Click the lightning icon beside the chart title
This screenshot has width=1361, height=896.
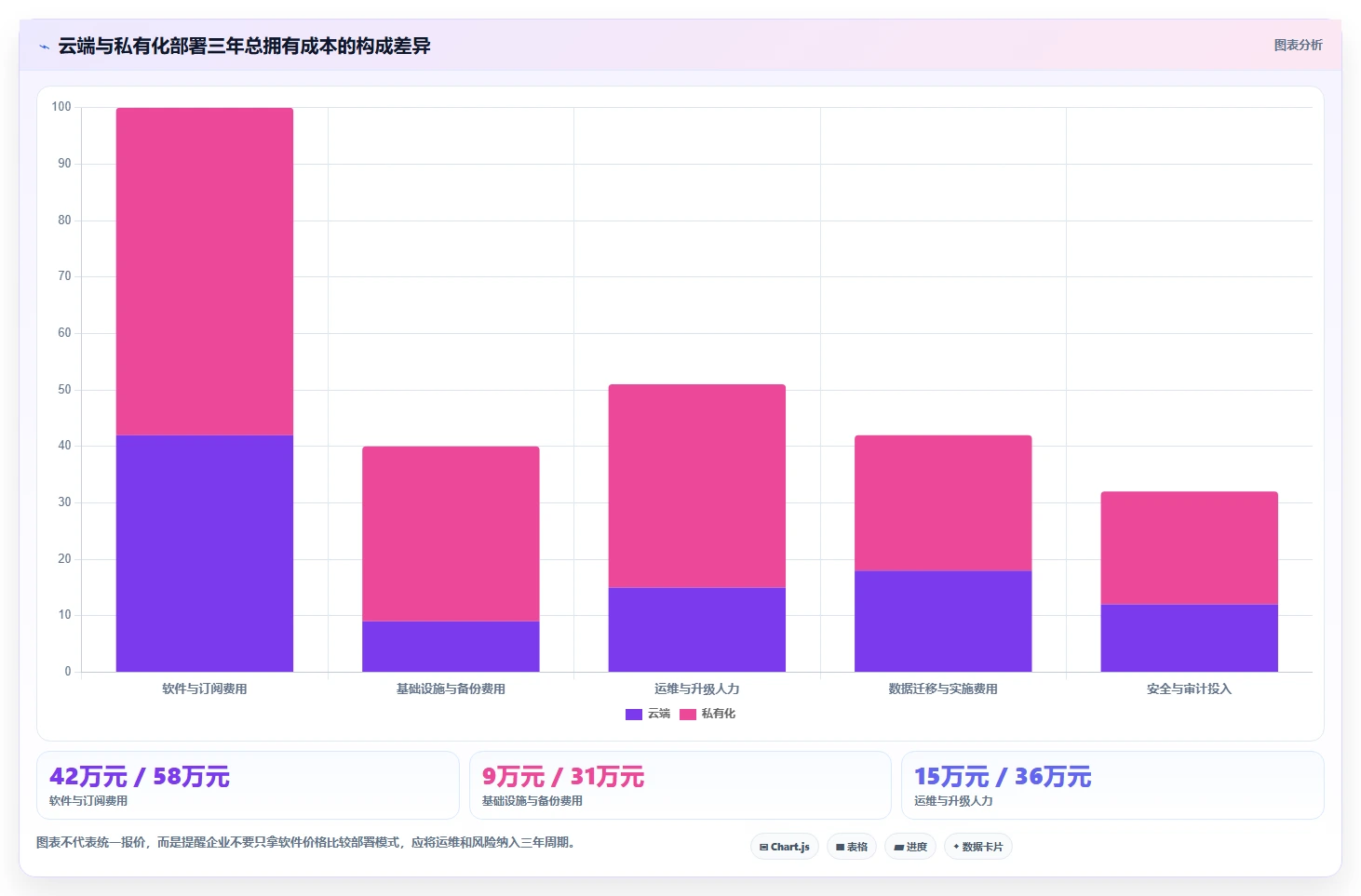[x=44, y=46]
